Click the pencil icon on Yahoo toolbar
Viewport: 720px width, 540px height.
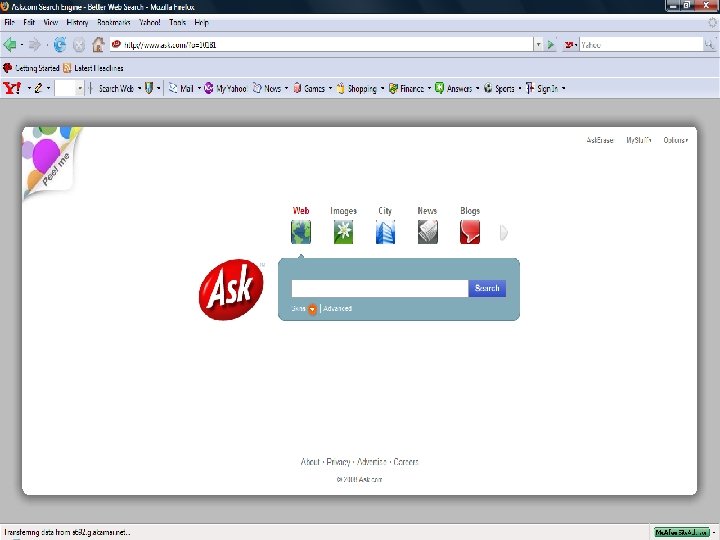click(38, 88)
